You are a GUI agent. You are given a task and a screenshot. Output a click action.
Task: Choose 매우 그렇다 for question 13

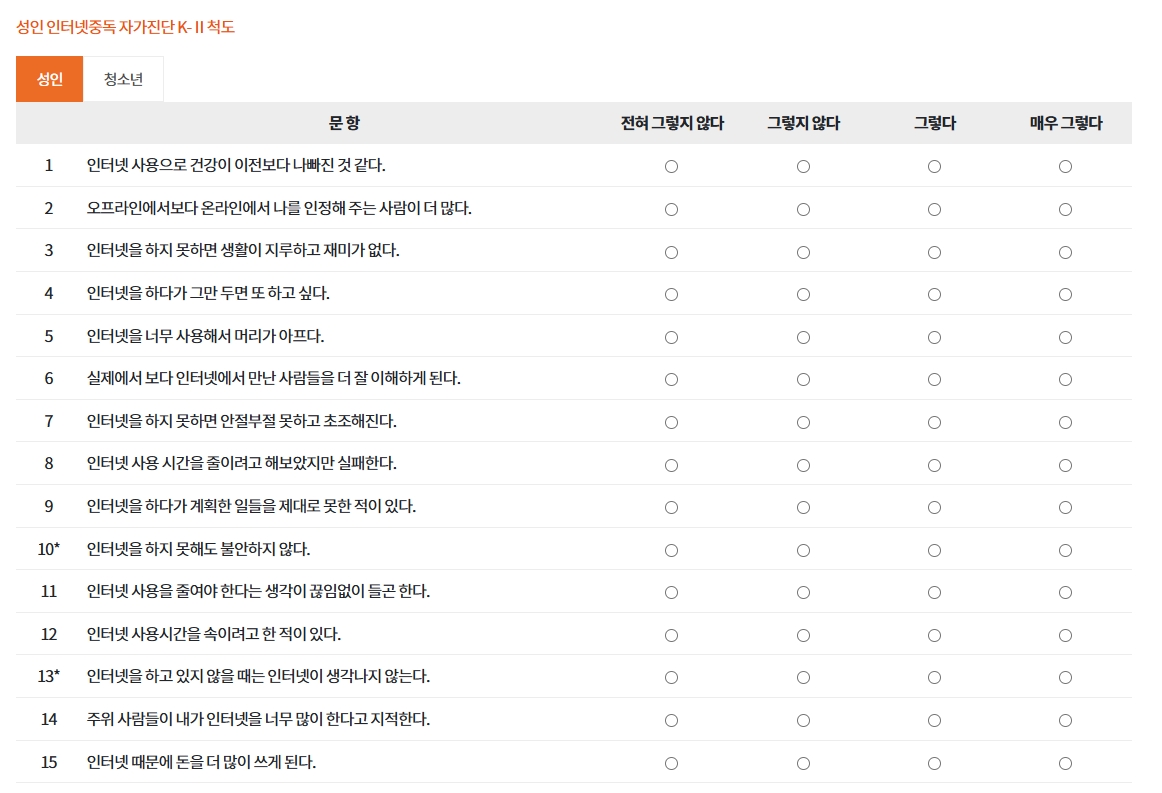pyautogui.click(x=1065, y=678)
